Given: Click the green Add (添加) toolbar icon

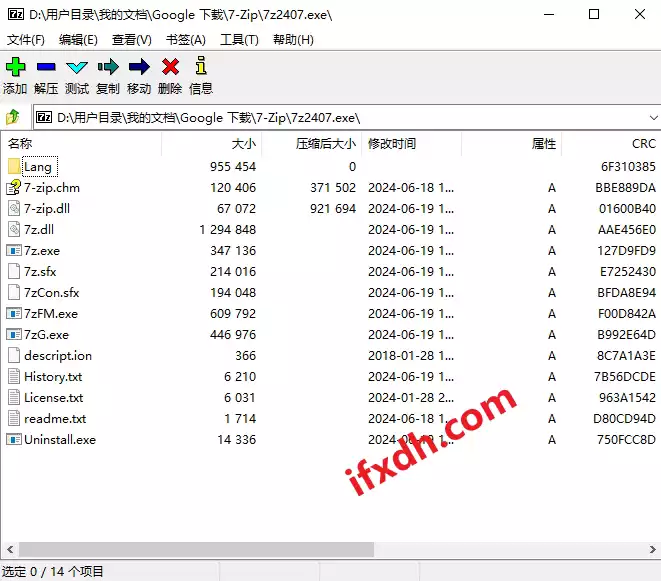Looking at the screenshot, I should pyautogui.click(x=16, y=67).
